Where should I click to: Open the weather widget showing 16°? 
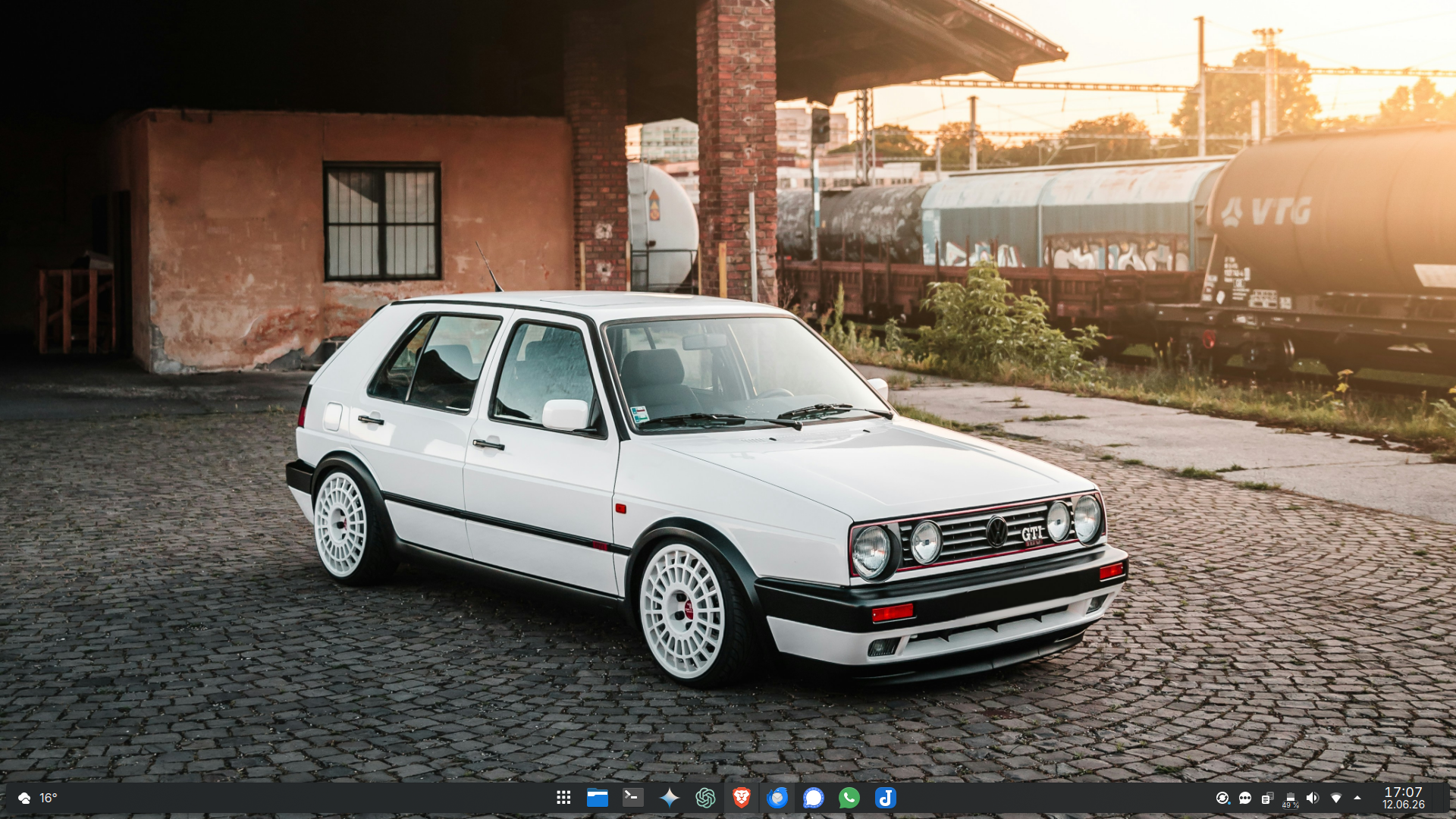tap(37, 798)
